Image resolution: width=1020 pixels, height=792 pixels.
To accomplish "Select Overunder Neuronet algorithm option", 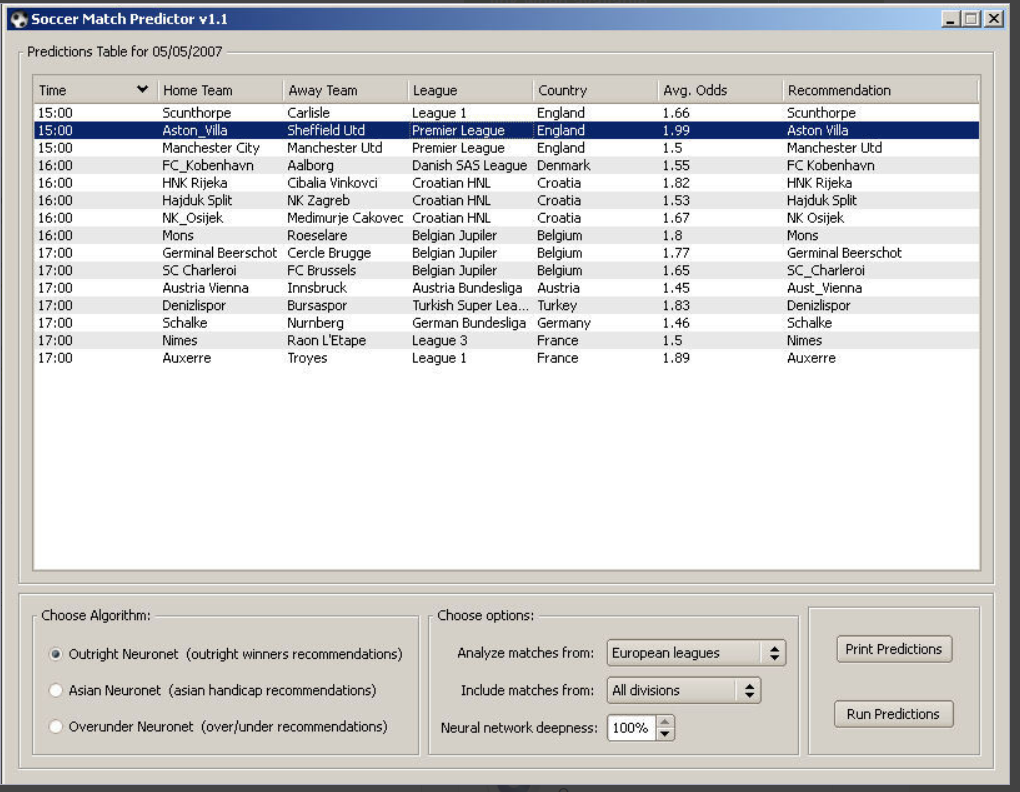I will [x=56, y=726].
